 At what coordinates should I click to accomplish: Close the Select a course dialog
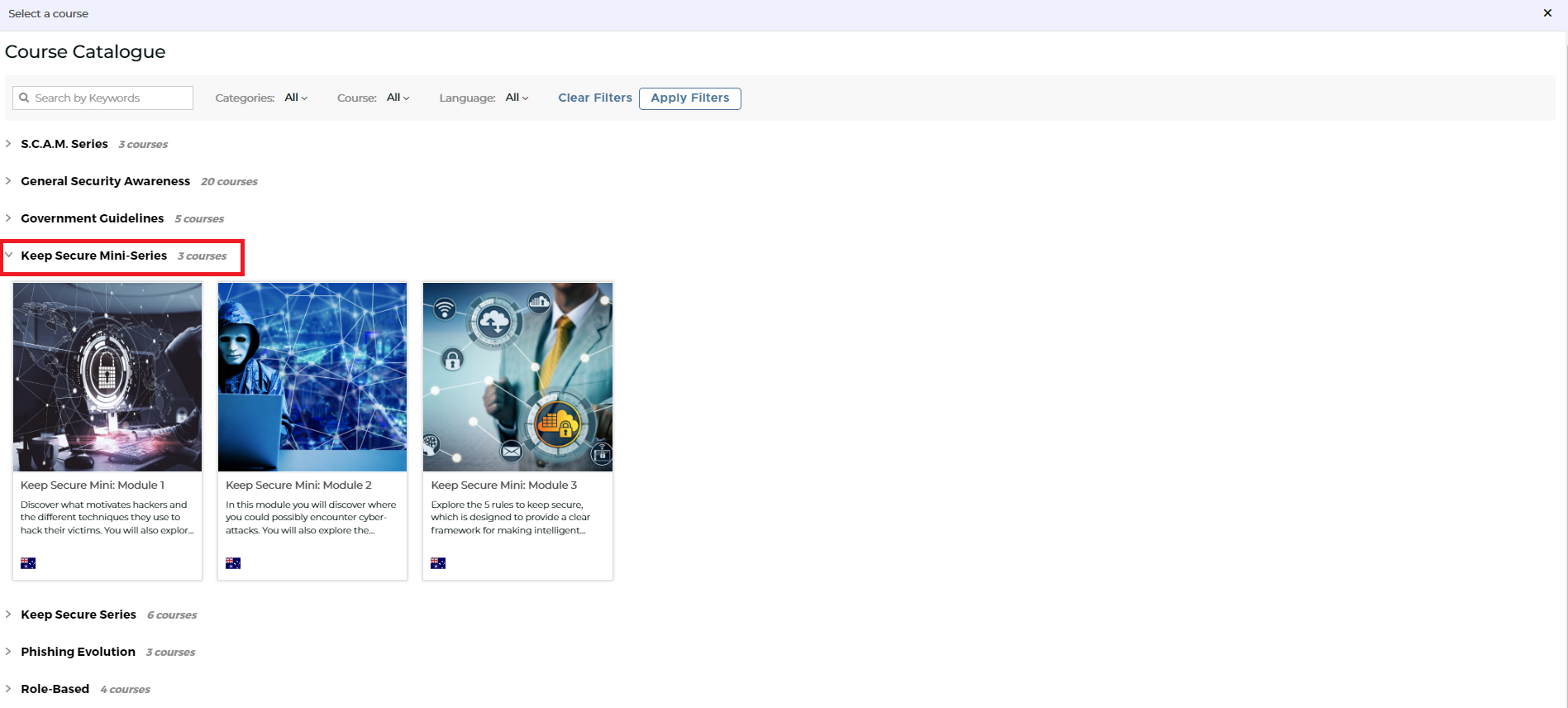coord(1547,13)
